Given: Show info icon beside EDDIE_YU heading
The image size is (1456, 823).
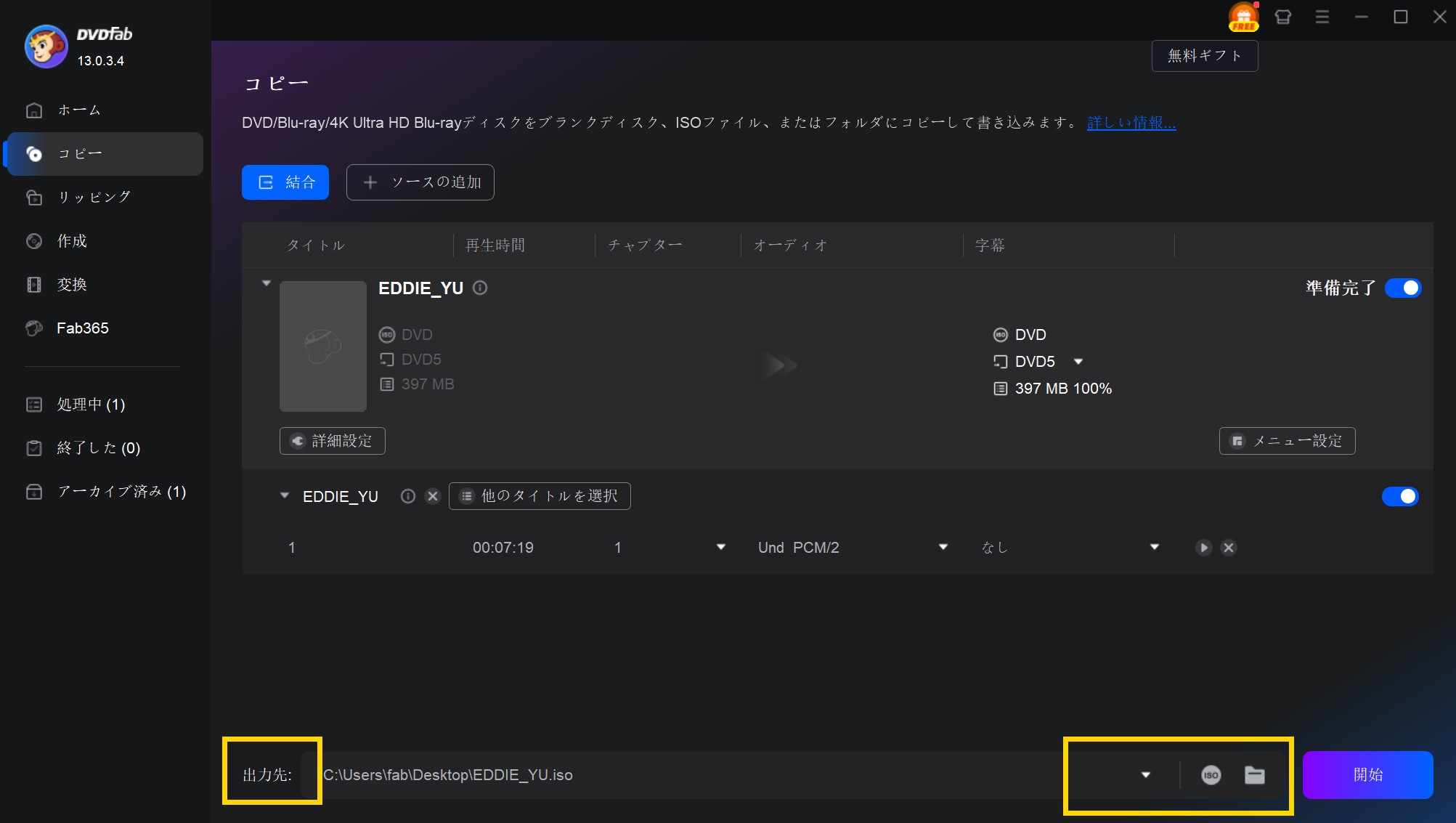Looking at the screenshot, I should 480,288.
